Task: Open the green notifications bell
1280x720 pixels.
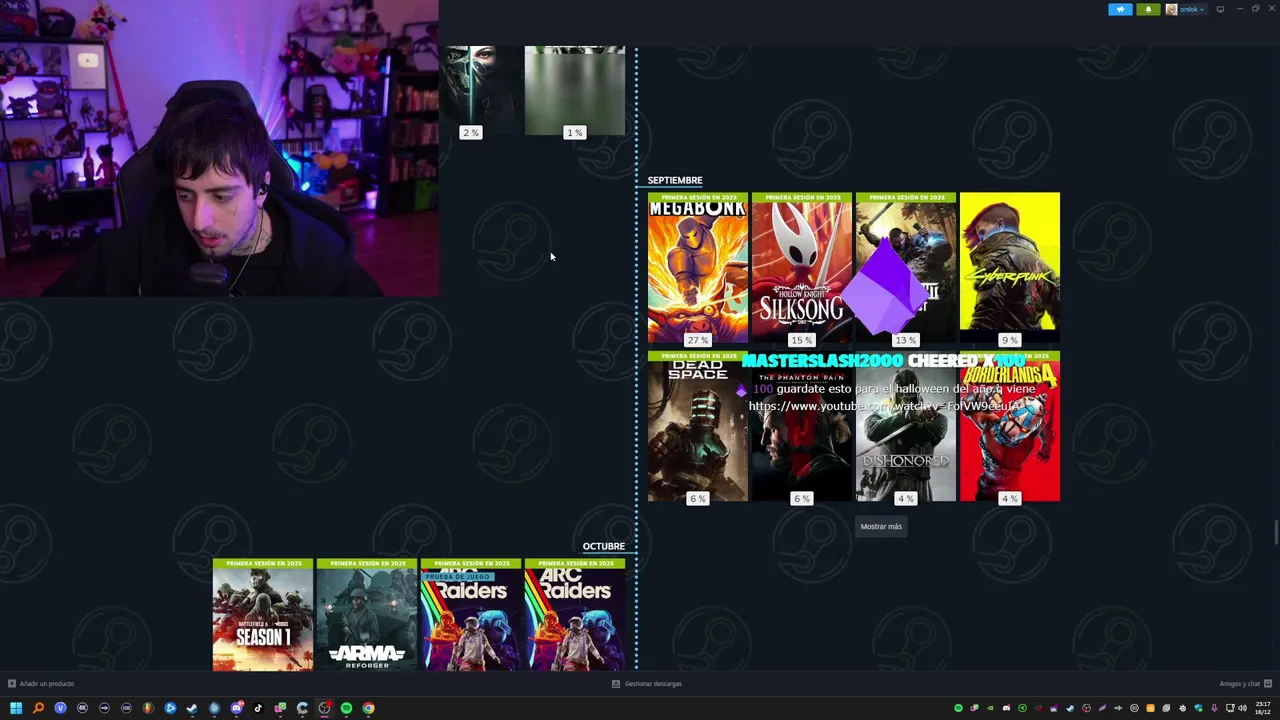Action: 1148,9
